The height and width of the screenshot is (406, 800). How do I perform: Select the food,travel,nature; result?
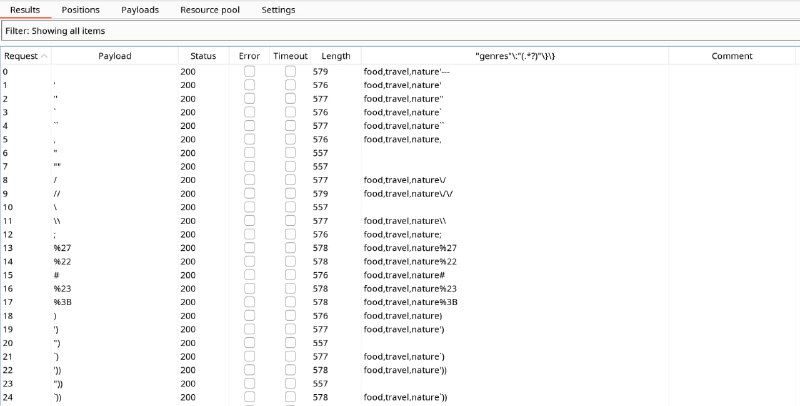[403, 235]
